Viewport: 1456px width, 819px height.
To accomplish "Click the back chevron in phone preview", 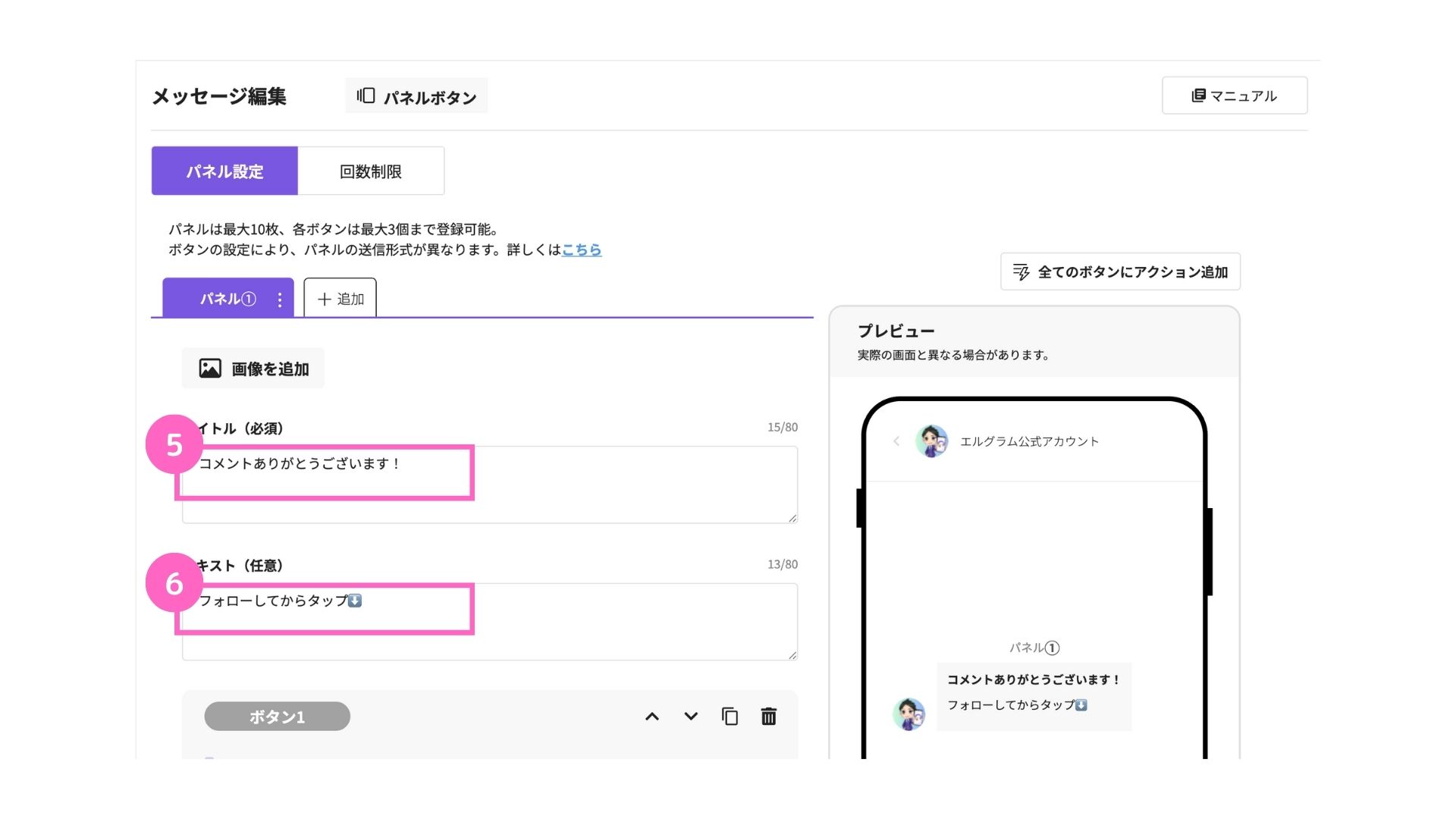I will point(896,441).
